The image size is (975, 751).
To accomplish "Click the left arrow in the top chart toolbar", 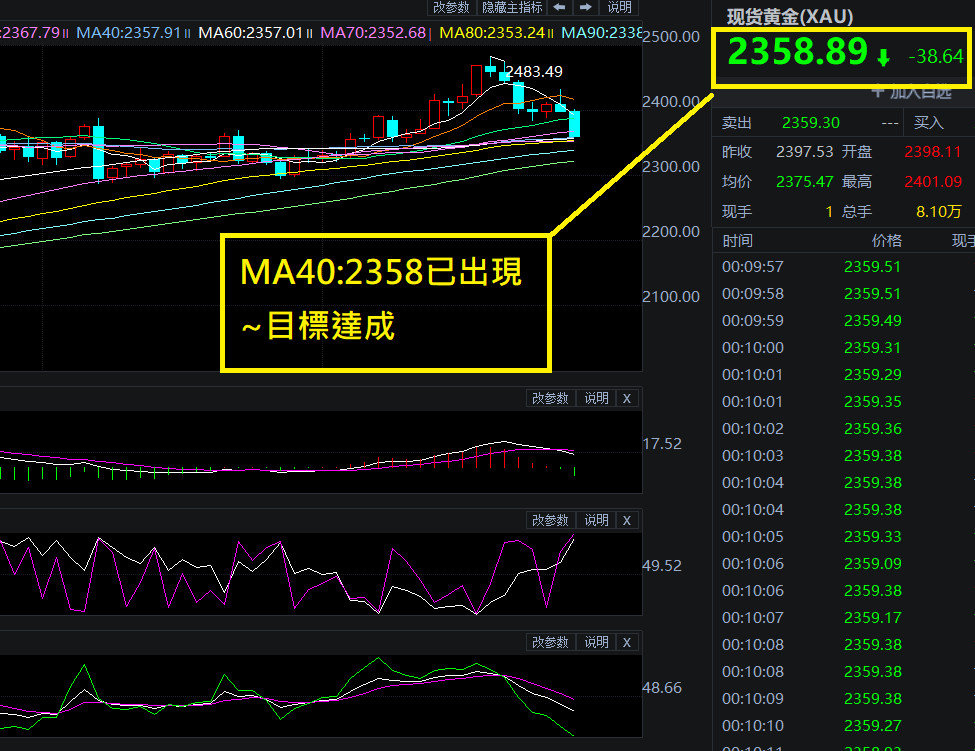I will [x=559, y=7].
